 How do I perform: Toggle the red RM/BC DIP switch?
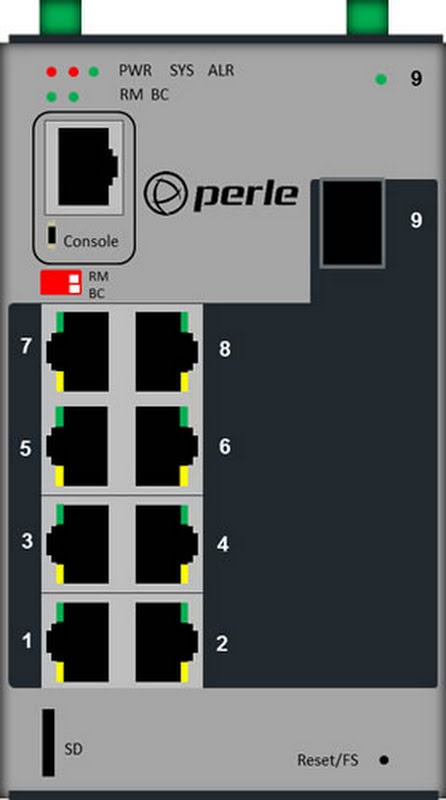(x=61, y=283)
